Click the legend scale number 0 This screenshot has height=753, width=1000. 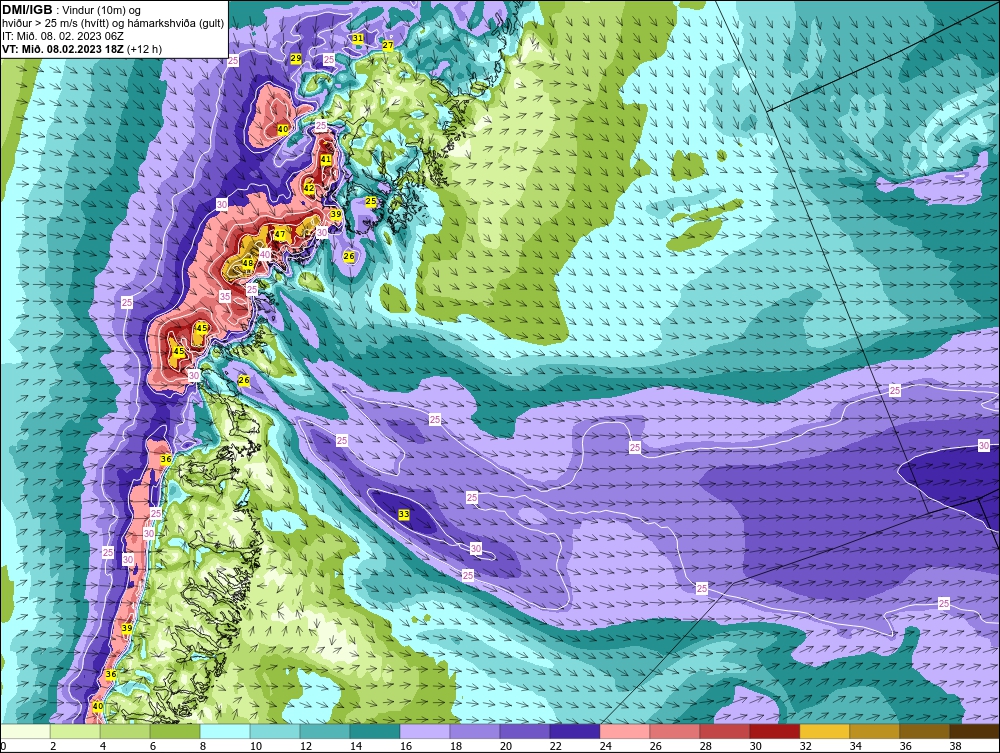pyautogui.click(x=3, y=746)
